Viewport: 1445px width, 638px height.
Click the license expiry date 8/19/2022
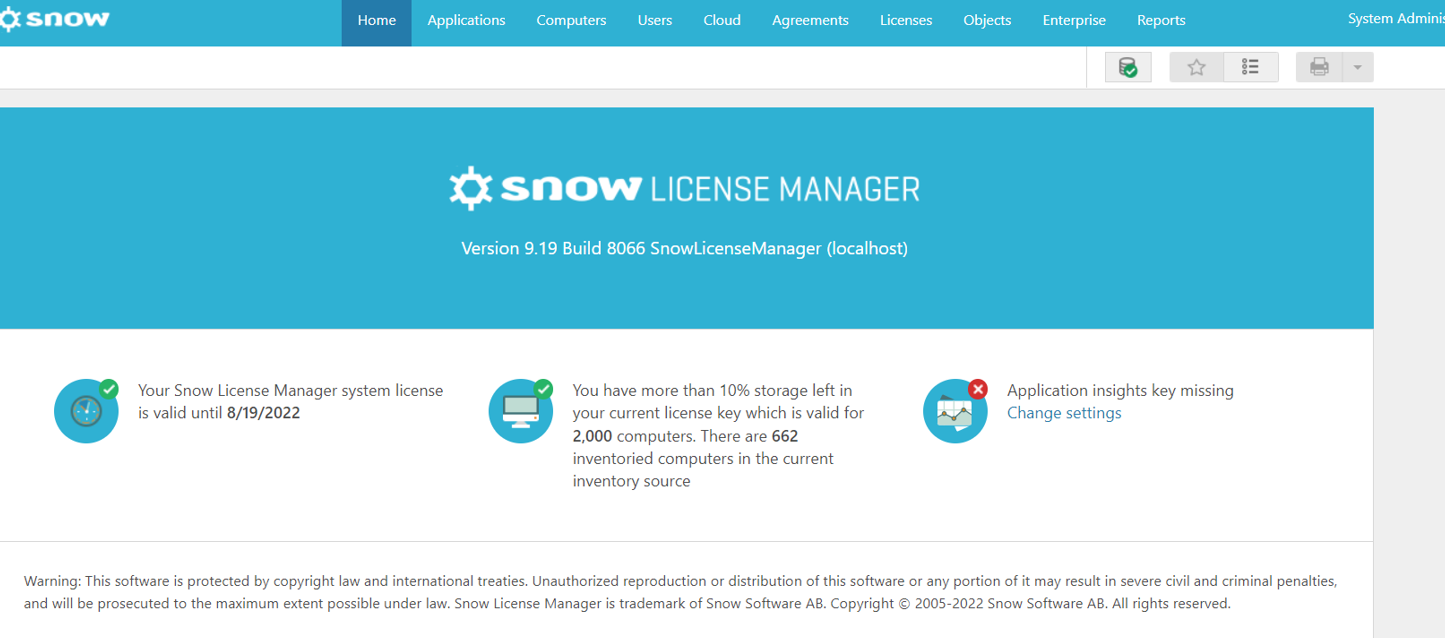[264, 413]
